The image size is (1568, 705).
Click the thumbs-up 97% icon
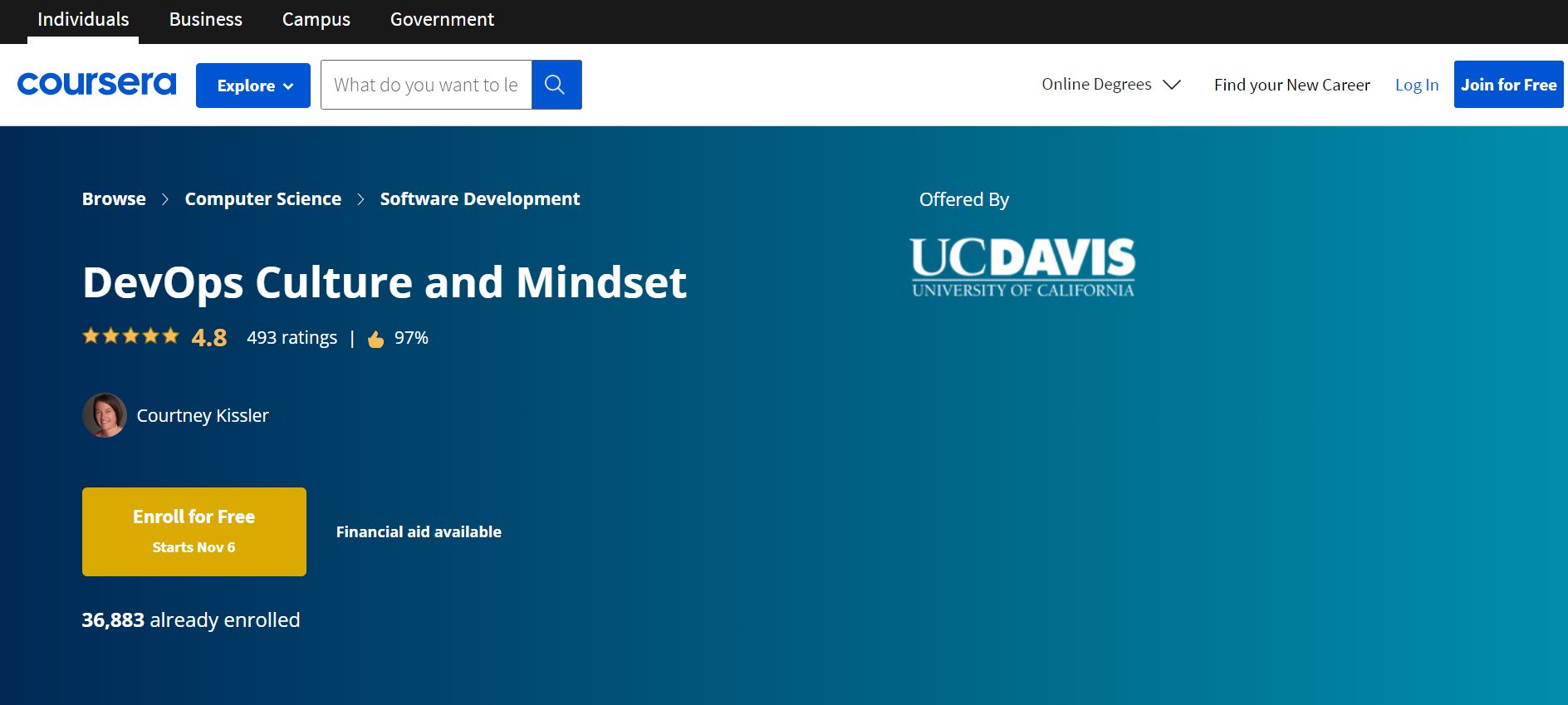pyautogui.click(x=375, y=339)
